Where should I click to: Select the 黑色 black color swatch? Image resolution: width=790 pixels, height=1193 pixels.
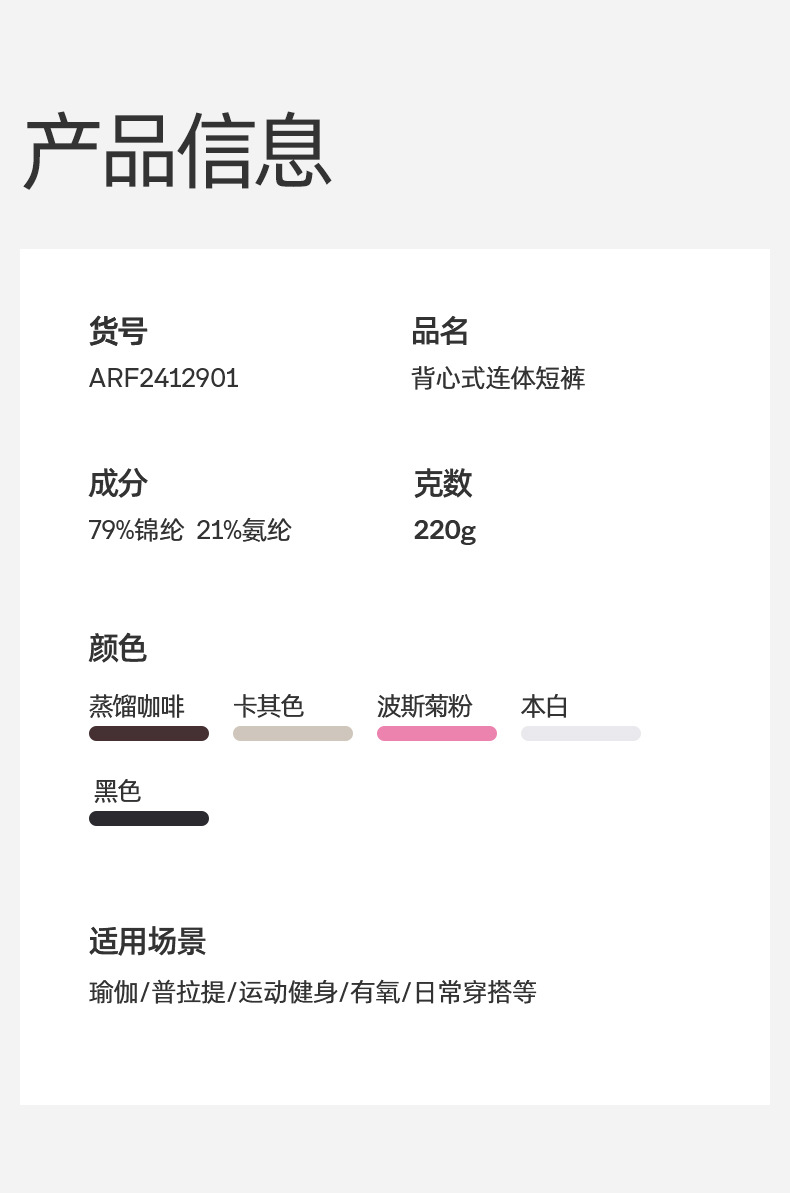149,818
